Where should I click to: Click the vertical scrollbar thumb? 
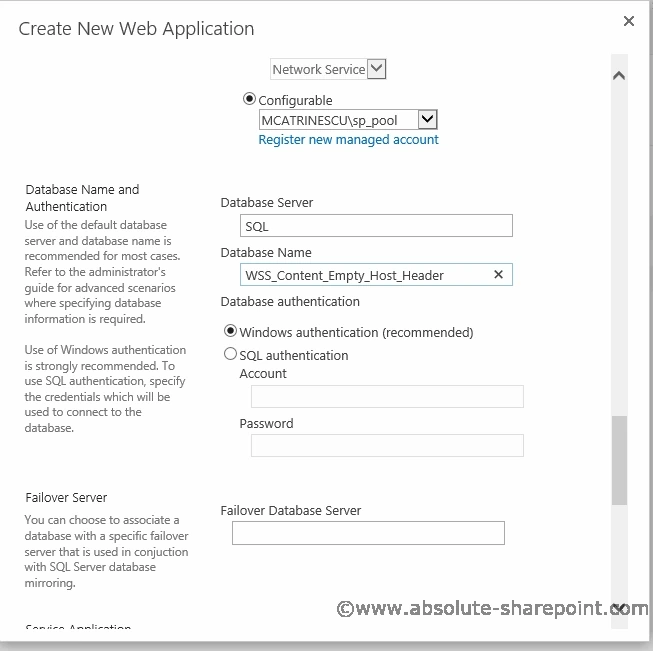coord(619,460)
